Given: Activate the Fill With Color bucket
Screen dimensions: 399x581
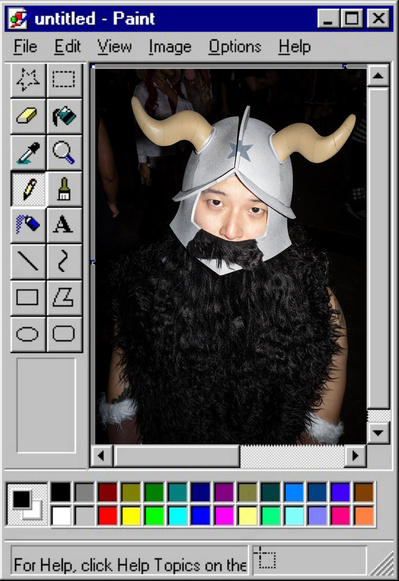Looking at the screenshot, I should pyautogui.click(x=64, y=116).
